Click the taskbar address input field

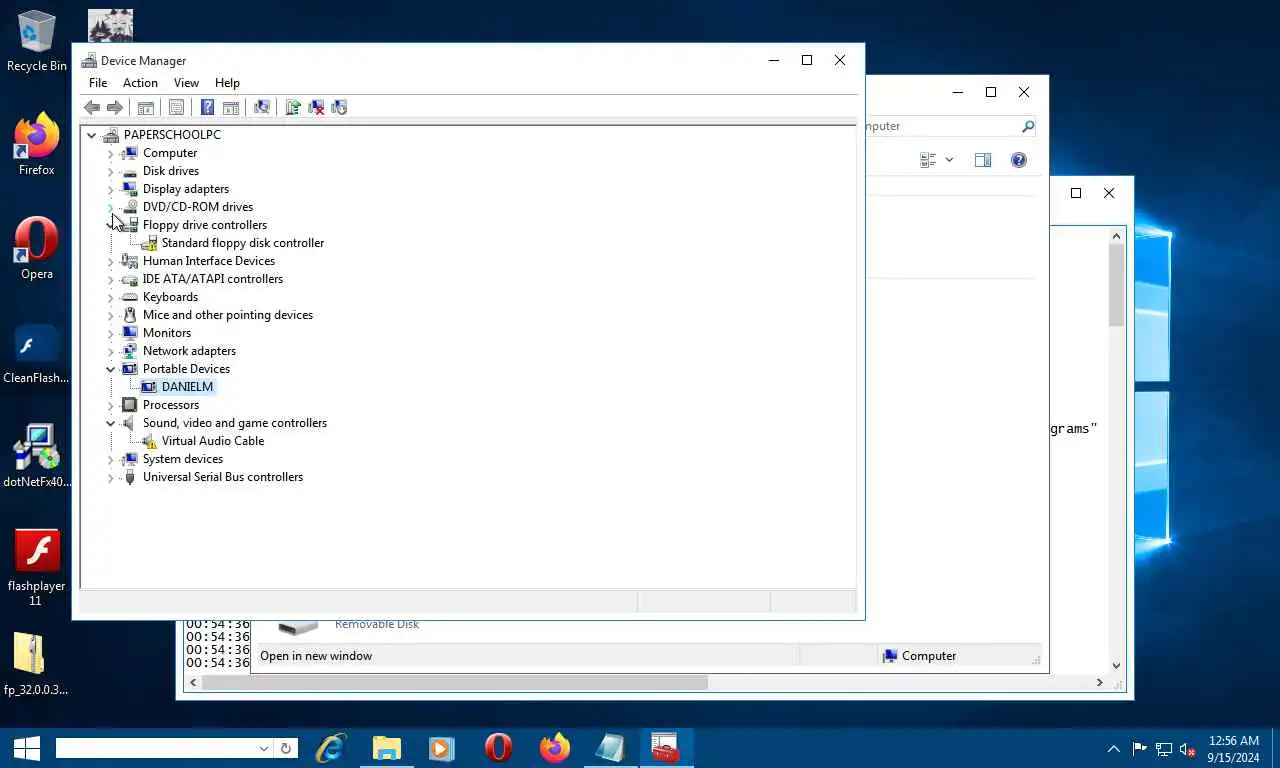pyautogui.click(x=157, y=748)
